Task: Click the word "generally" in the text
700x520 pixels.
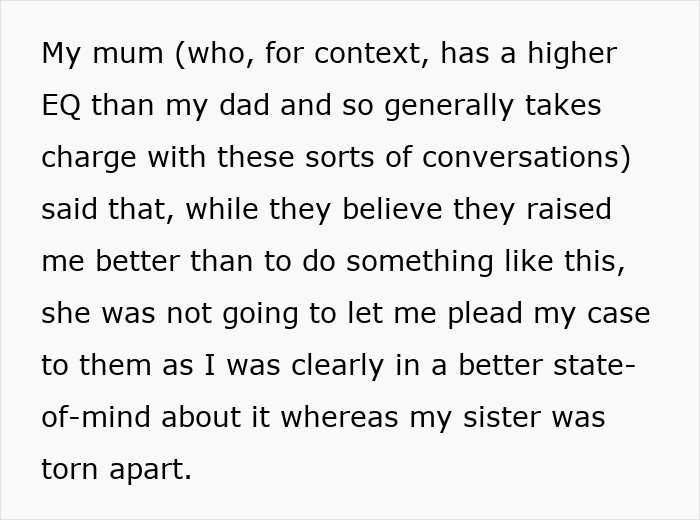Action: [449, 106]
